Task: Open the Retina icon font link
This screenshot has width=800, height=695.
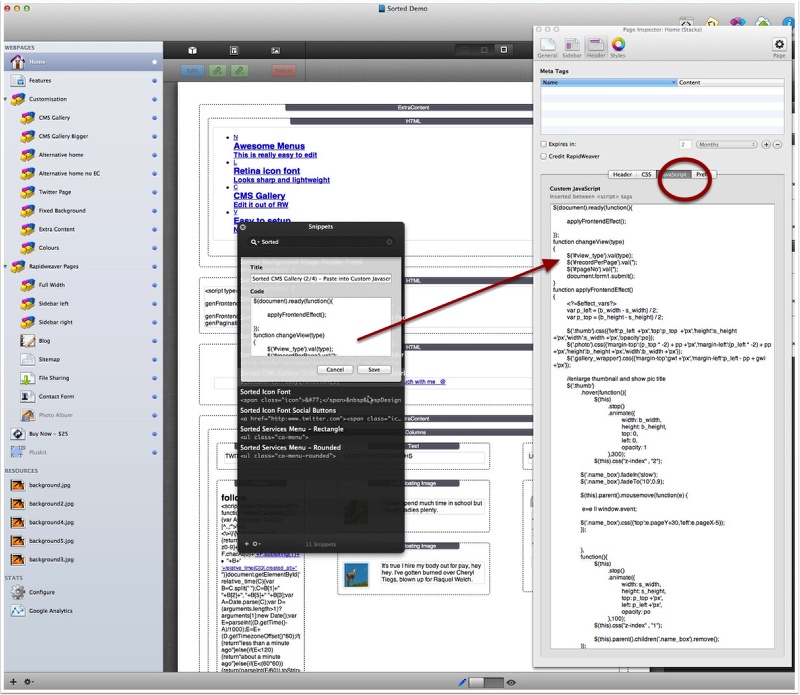Action: point(266,171)
